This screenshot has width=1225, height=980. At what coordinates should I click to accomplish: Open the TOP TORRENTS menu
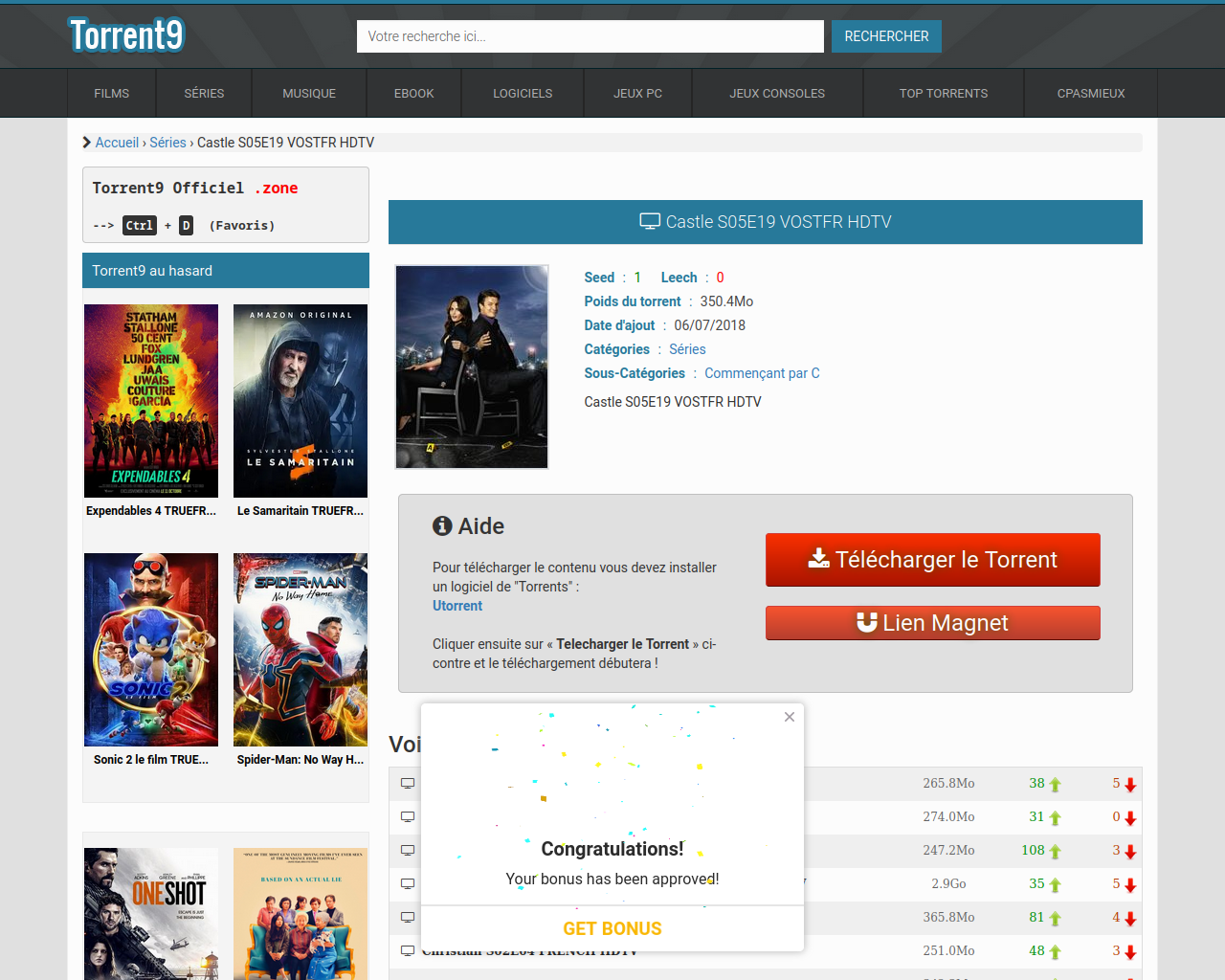[x=944, y=93]
